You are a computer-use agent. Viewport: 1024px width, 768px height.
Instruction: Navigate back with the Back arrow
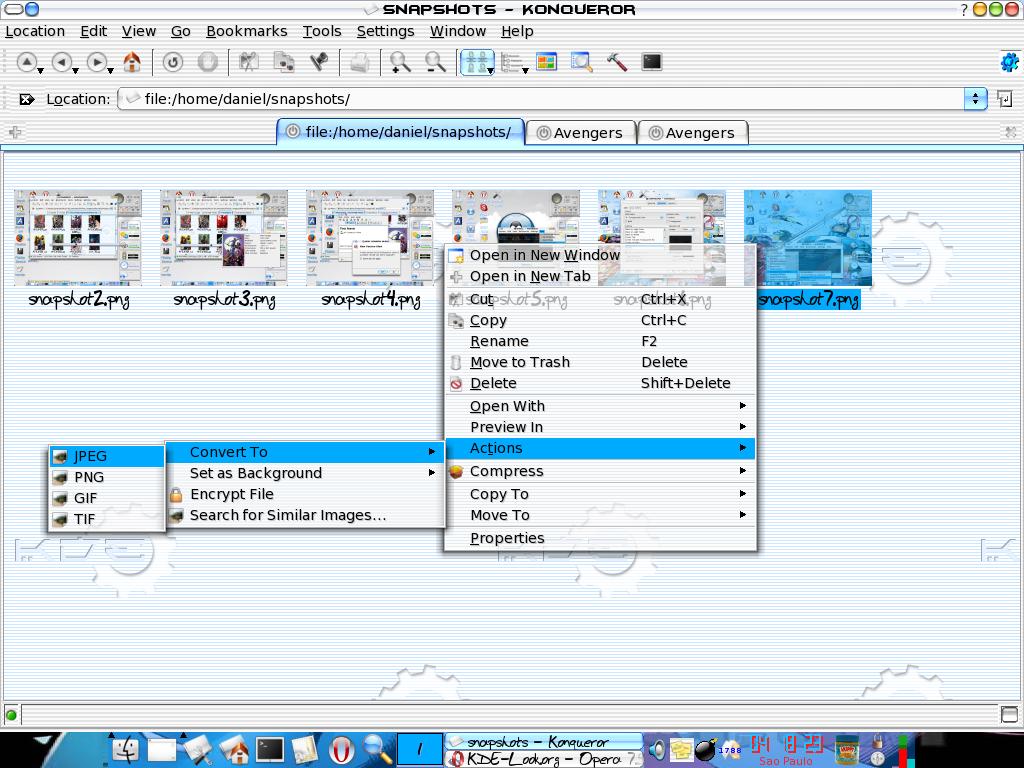[x=61, y=62]
